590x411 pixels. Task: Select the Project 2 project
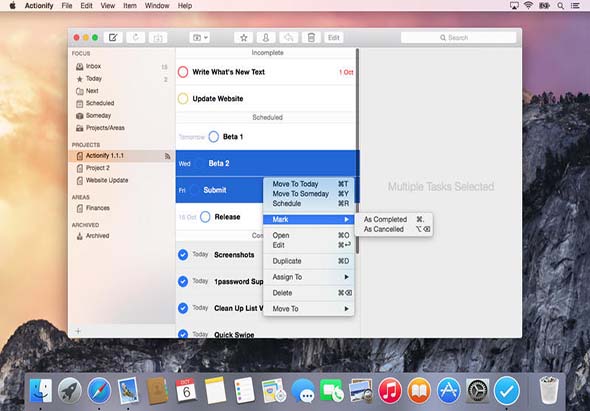(x=122, y=168)
